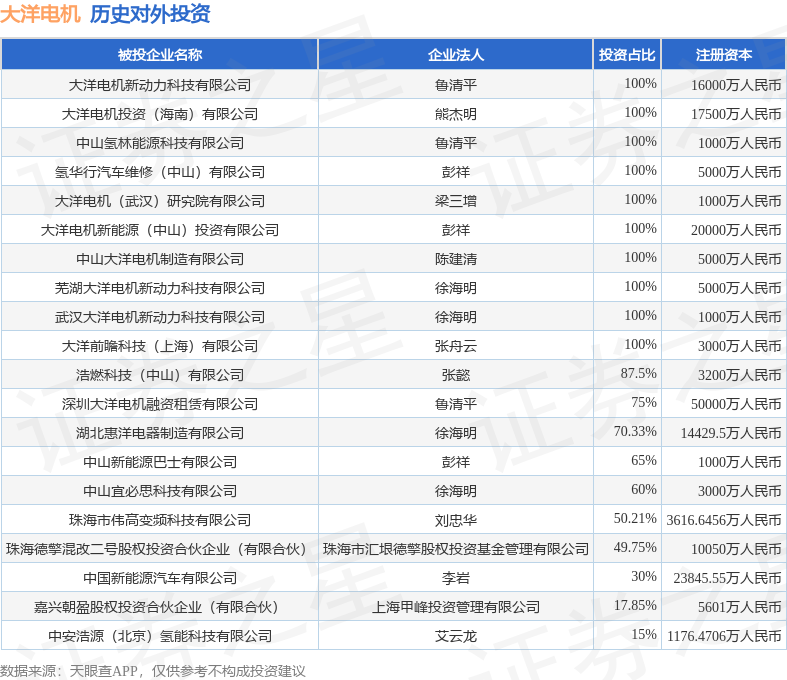The height and width of the screenshot is (680, 787).
Task: Select 氢华行汽车维修（中山）有限公司 cell
Action: (x=160, y=172)
